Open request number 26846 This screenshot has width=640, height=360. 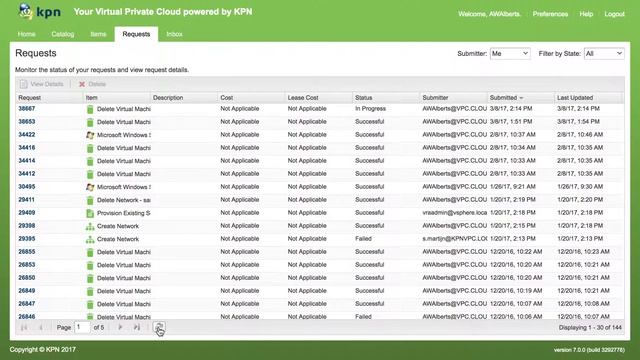pos(27,317)
